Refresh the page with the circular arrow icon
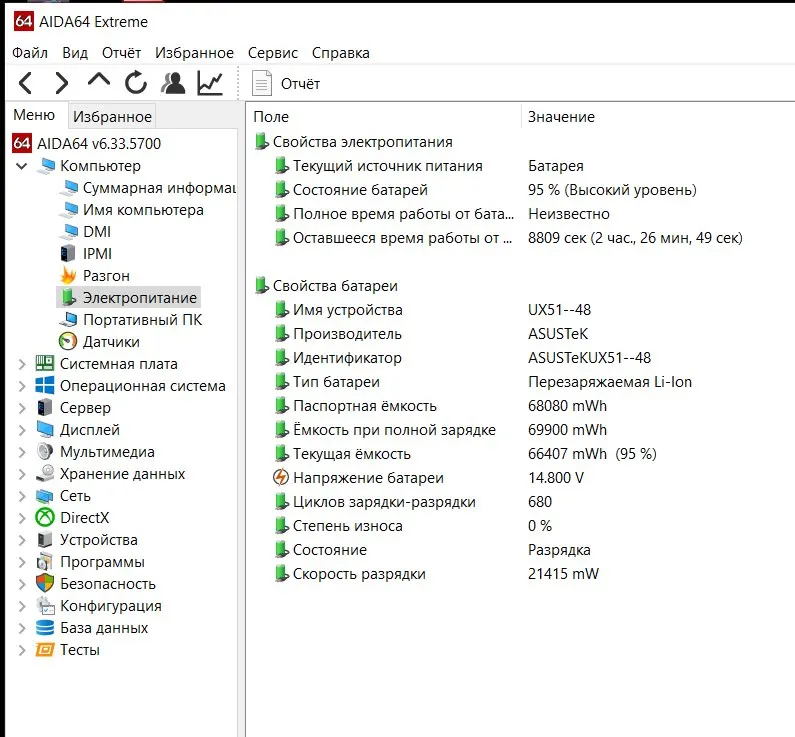The width and height of the screenshot is (795, 737). 136,83
